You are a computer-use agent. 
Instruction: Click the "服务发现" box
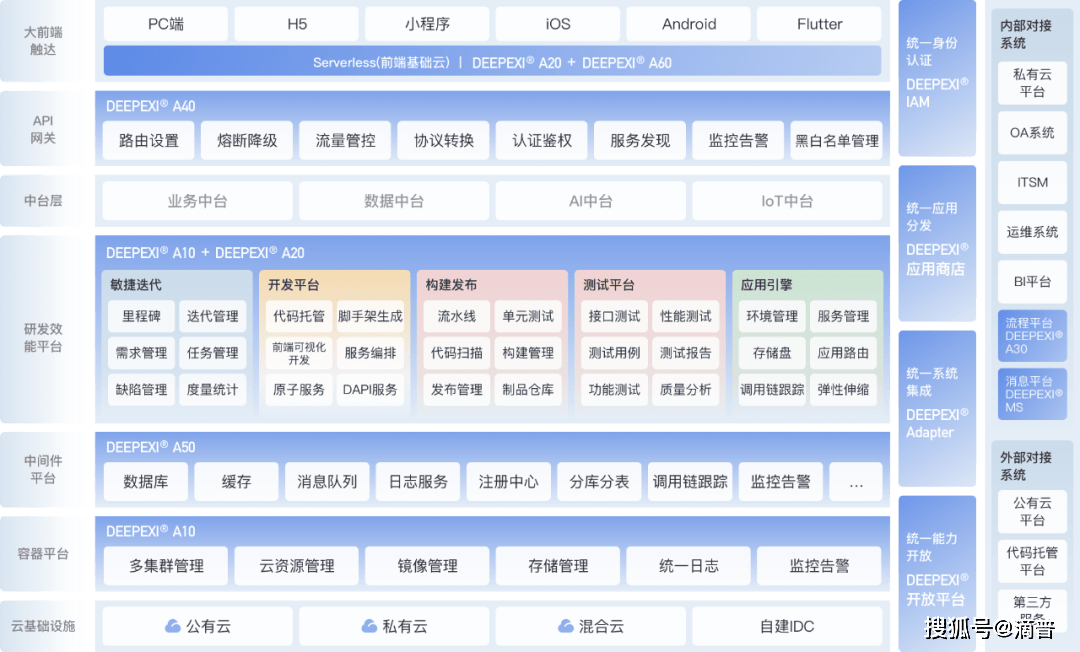(640, 140)
